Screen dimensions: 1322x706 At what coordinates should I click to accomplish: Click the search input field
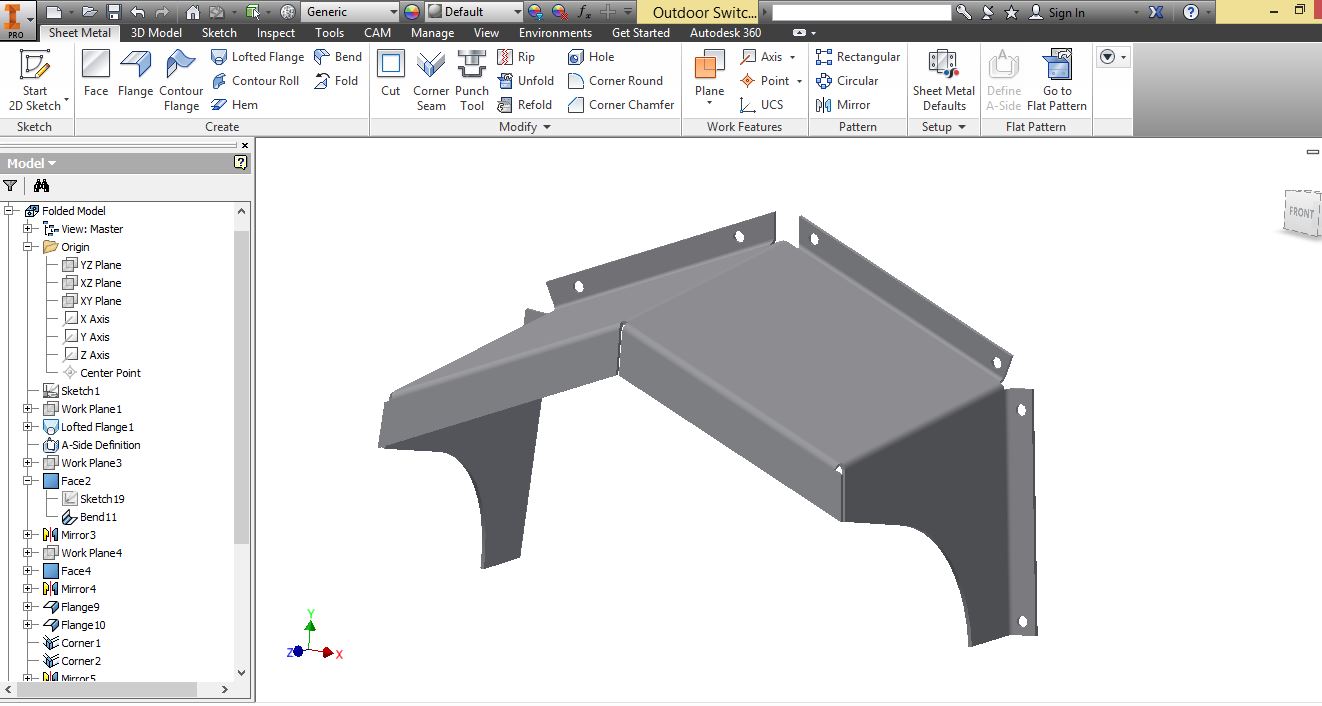click(861, 12)
